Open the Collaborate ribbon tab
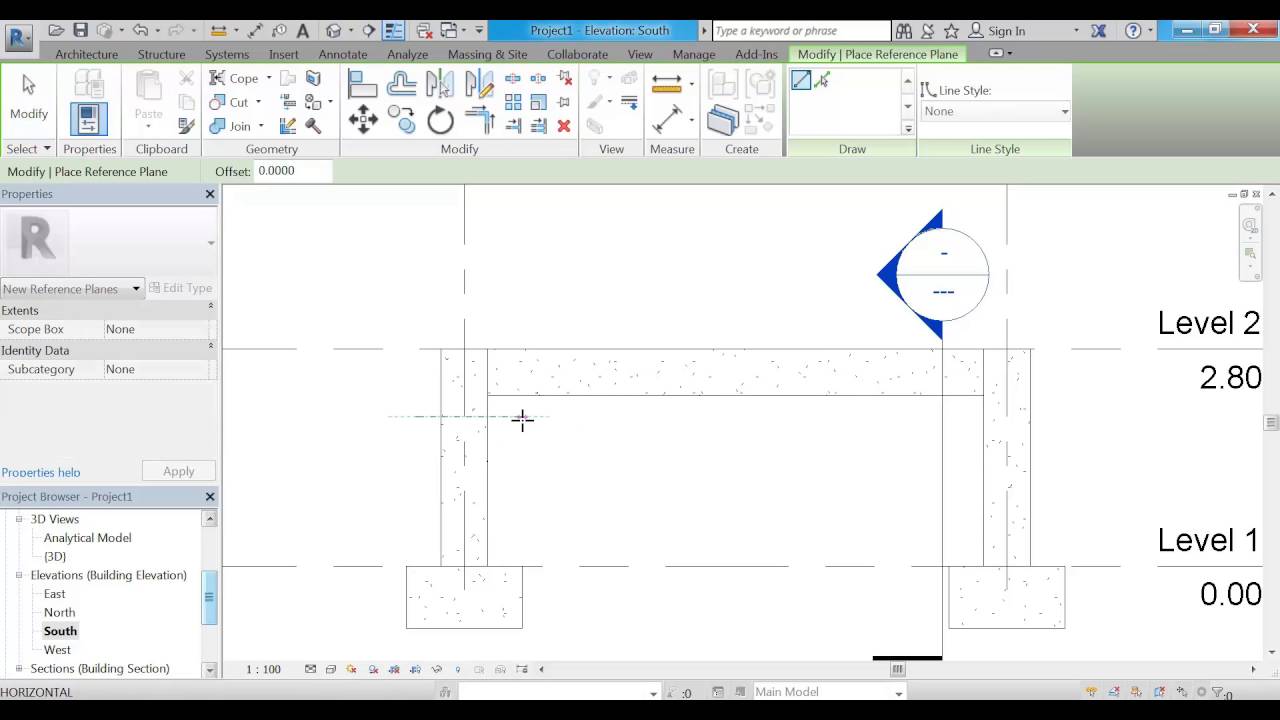This screenshot has width=1280, height=720. coord(577,54)
